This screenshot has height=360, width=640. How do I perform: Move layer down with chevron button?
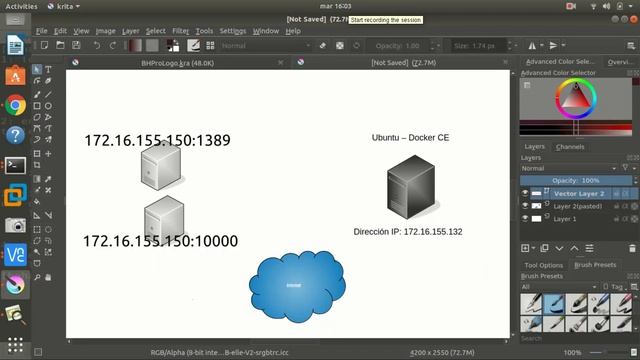pos(559,248)
